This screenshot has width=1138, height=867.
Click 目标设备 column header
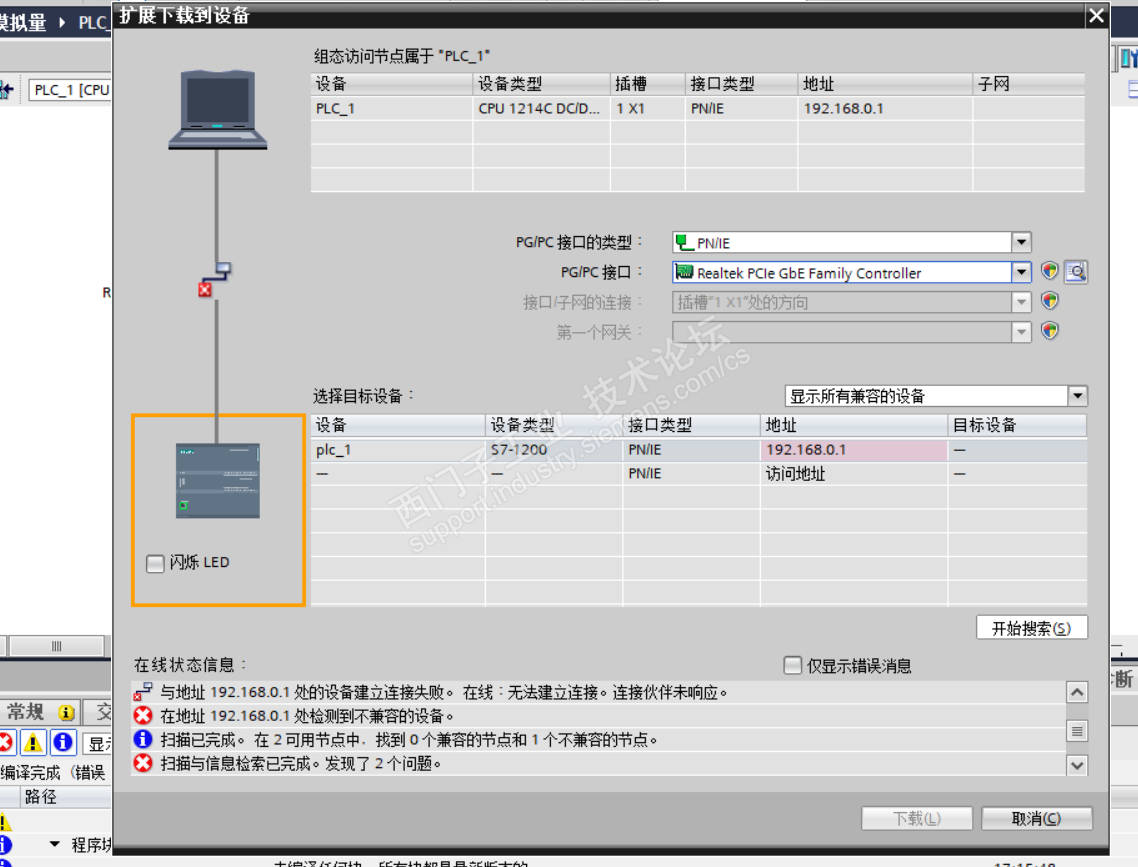(1018, 425)
